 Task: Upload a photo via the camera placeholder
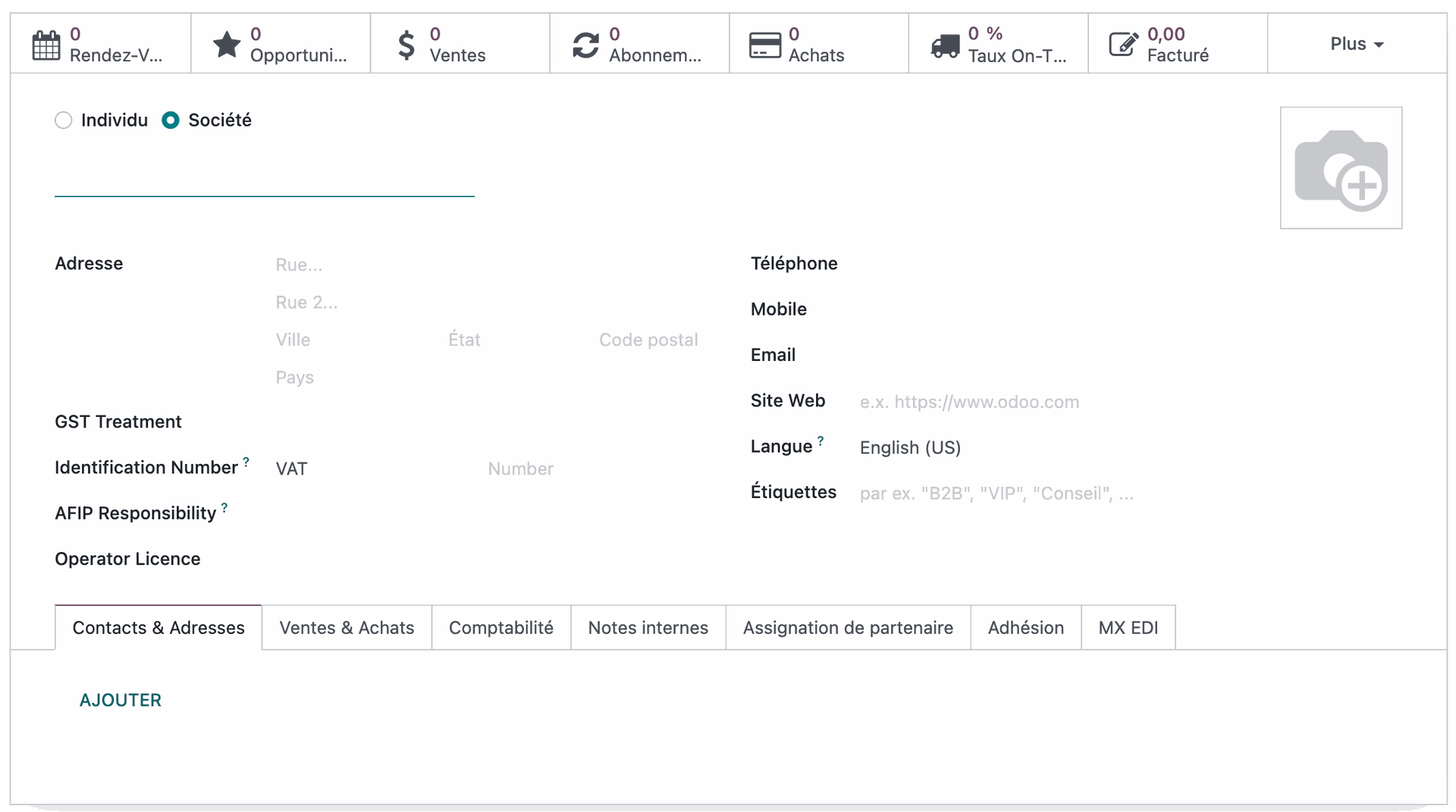click(x=1341, y=168)
